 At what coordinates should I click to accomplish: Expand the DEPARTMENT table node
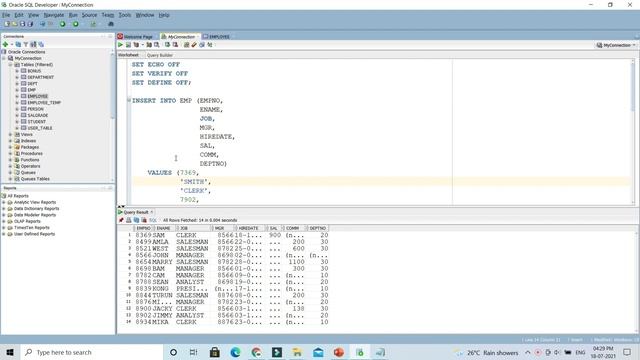(x=17, y=77)
